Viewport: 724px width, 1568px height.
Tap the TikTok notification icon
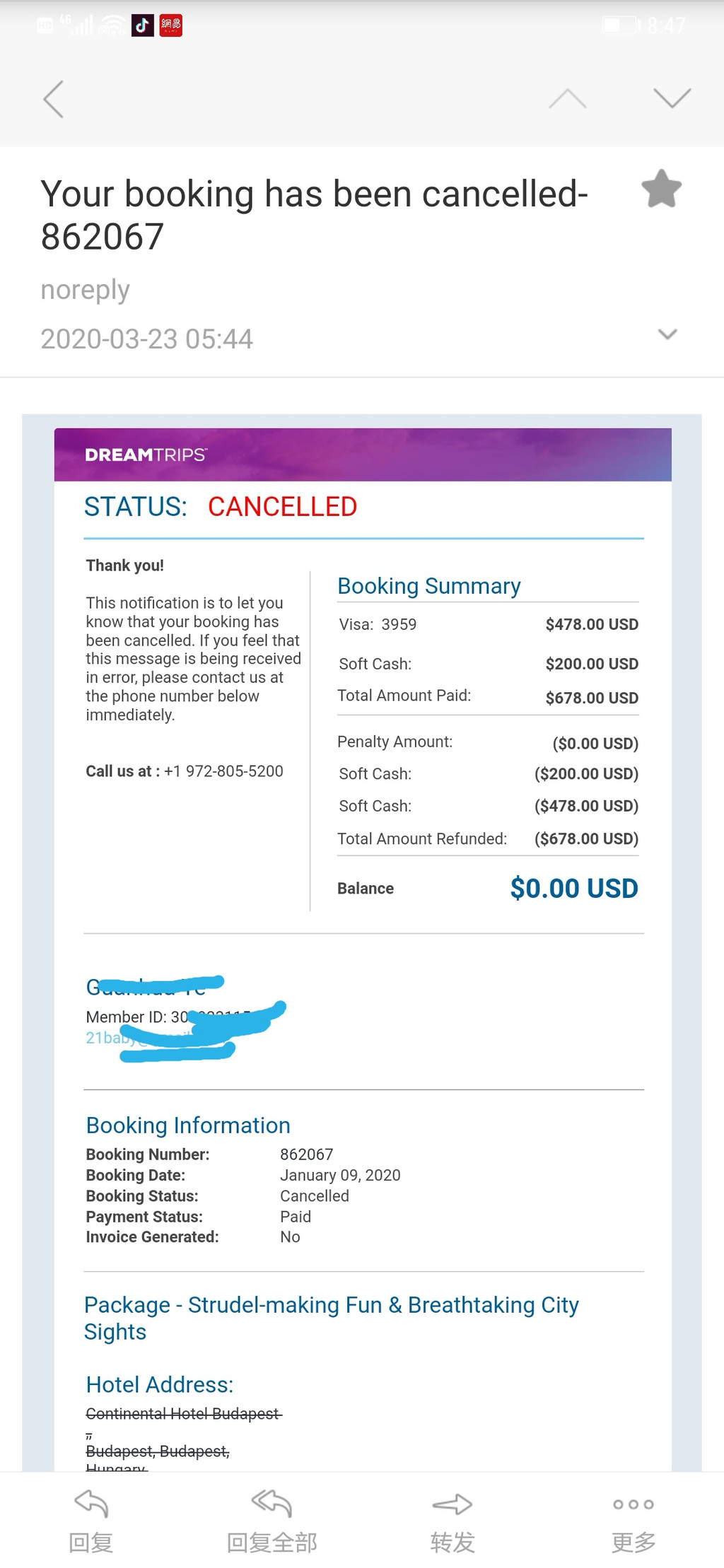143,26
